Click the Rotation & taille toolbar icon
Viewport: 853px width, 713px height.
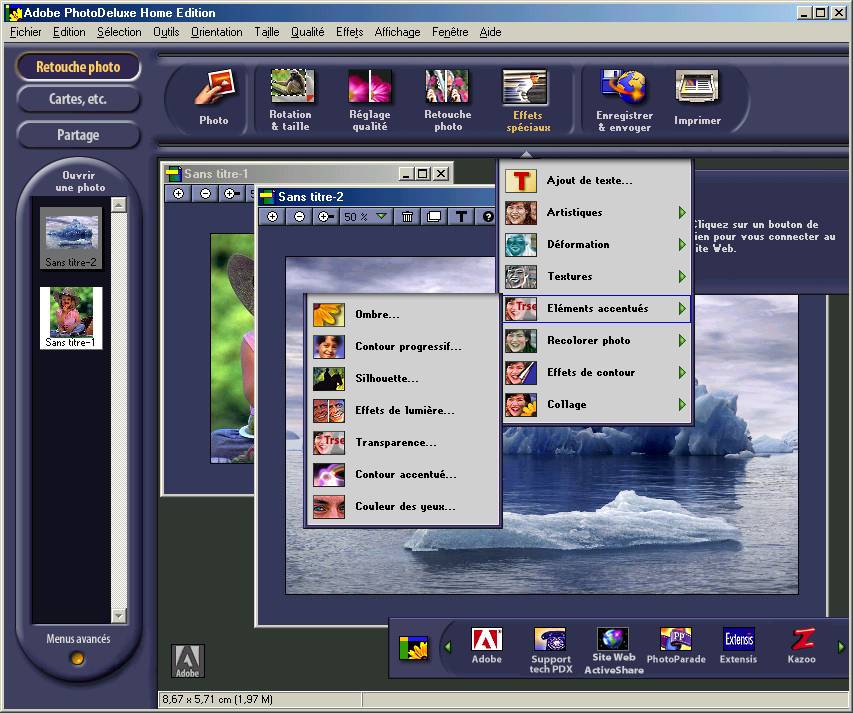point(292,88)
